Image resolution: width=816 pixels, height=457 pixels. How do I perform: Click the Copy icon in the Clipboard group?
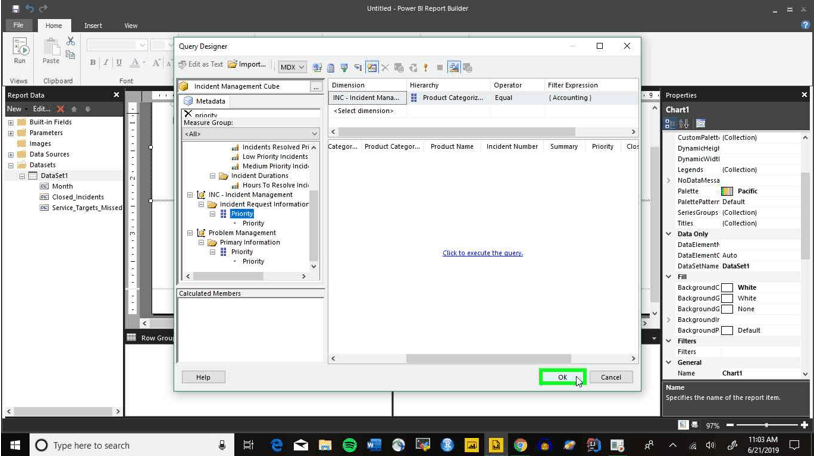71,54
